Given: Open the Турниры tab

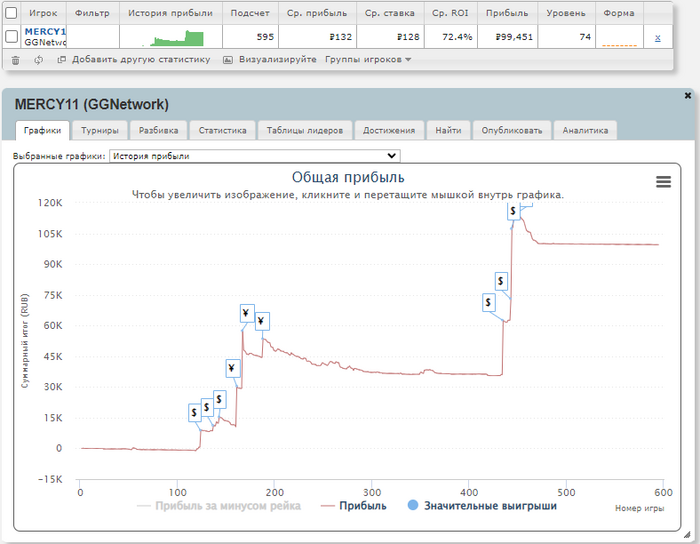Looking at the screenshot, I should [x=100, y=130].
